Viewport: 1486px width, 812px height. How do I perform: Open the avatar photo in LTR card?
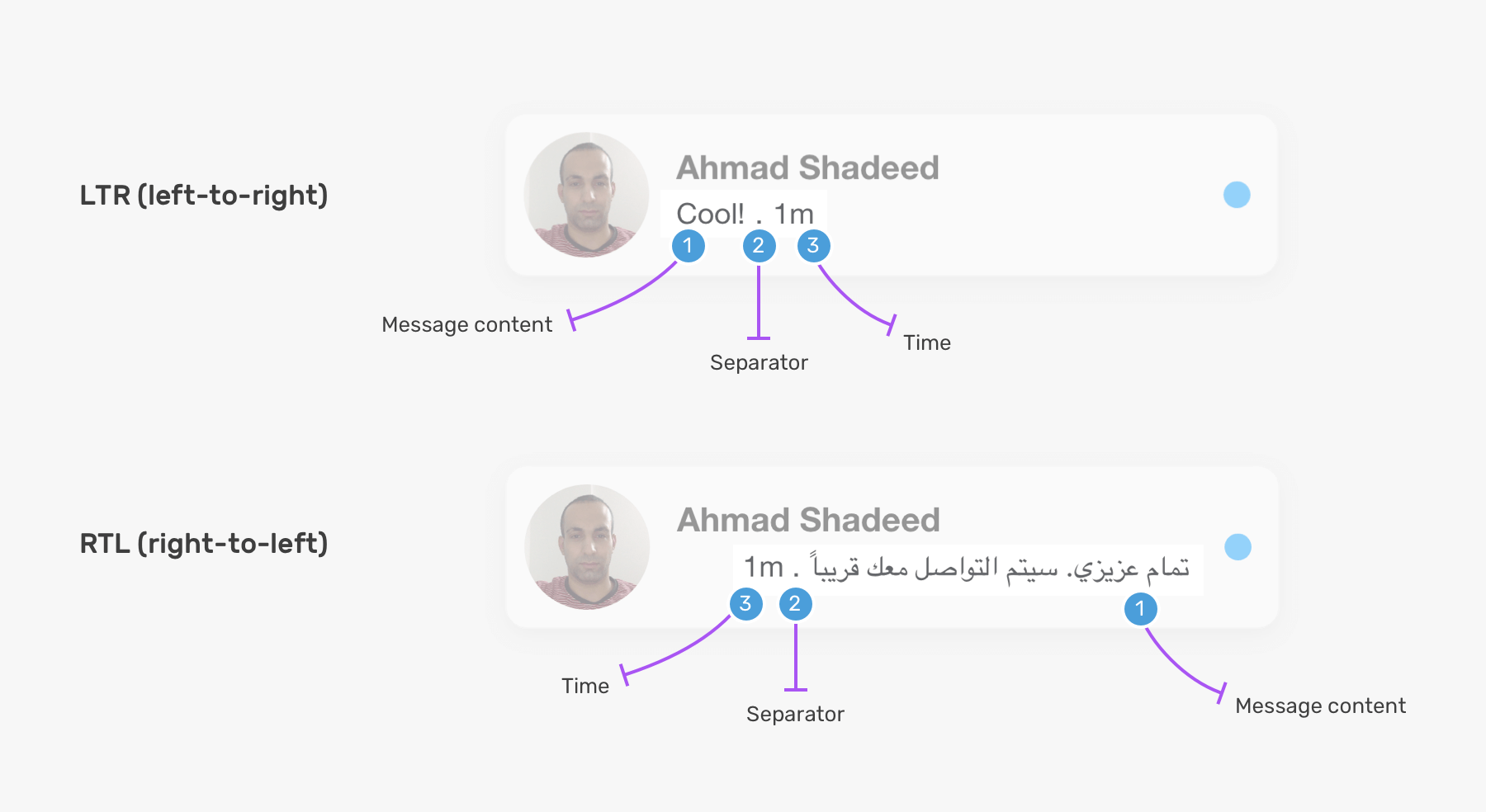pos(587,195)
